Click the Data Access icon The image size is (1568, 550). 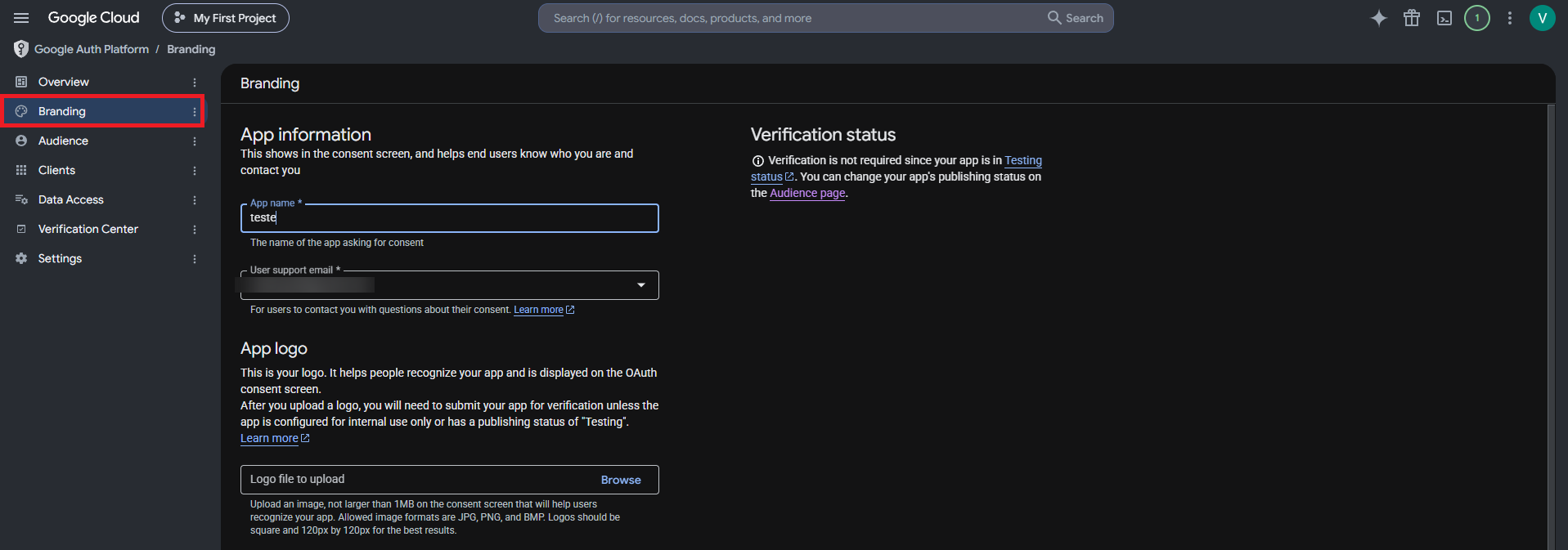(21, 199)
